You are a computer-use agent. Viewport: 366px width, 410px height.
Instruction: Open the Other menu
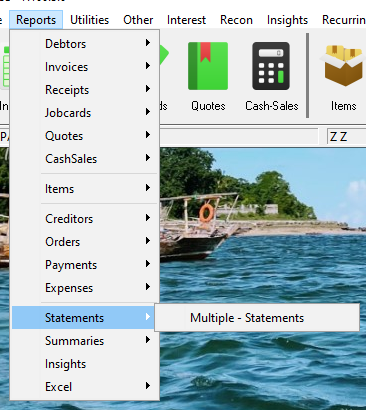138,20
